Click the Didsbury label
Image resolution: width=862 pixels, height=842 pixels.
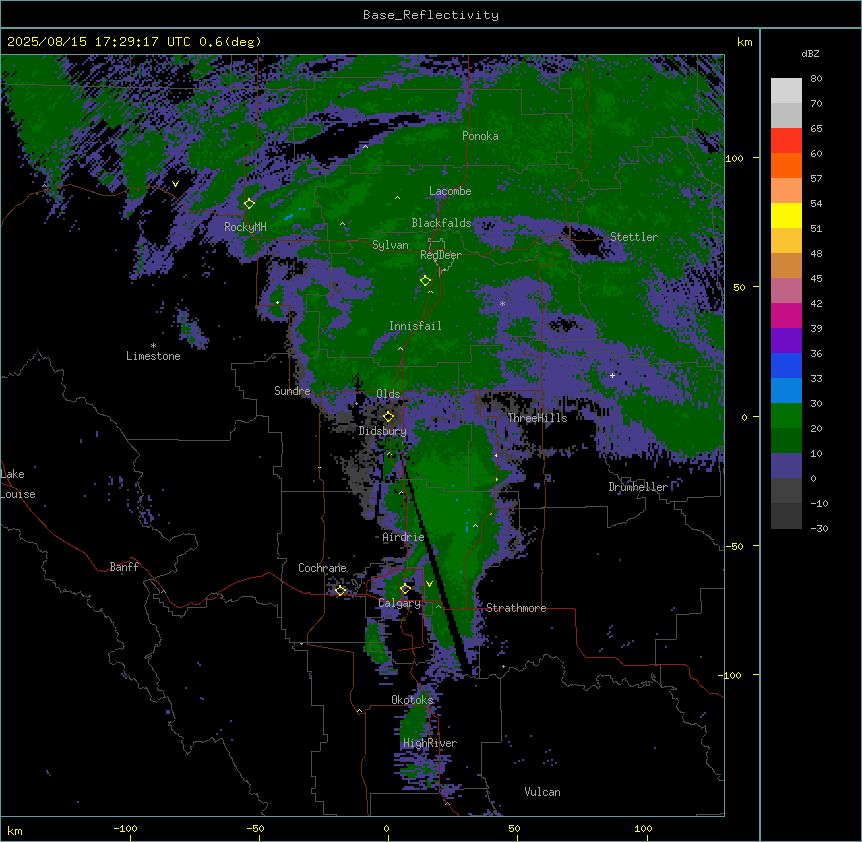coord(383,431)
